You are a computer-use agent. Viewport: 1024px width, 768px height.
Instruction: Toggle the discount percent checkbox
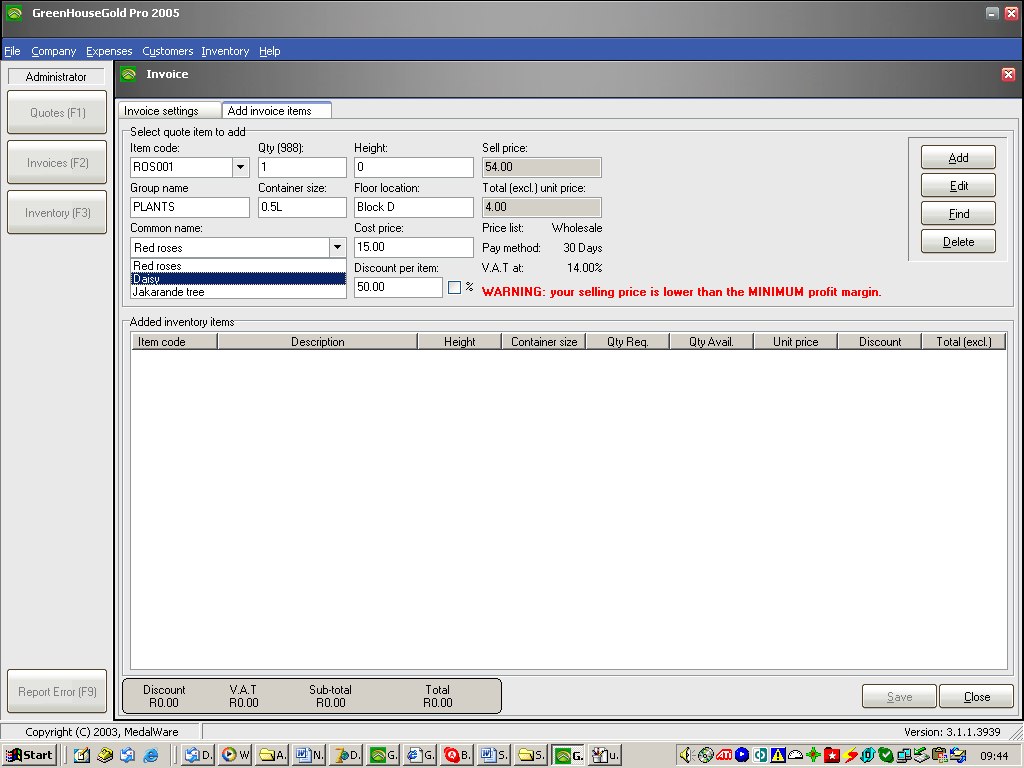coord(455,287)
